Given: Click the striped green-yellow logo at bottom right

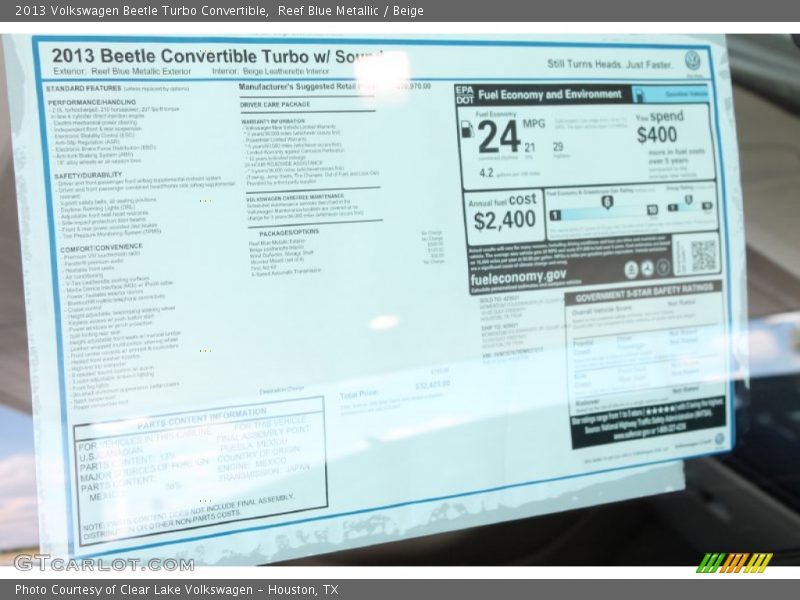Looking at the screenshot, I should point(734,562).
